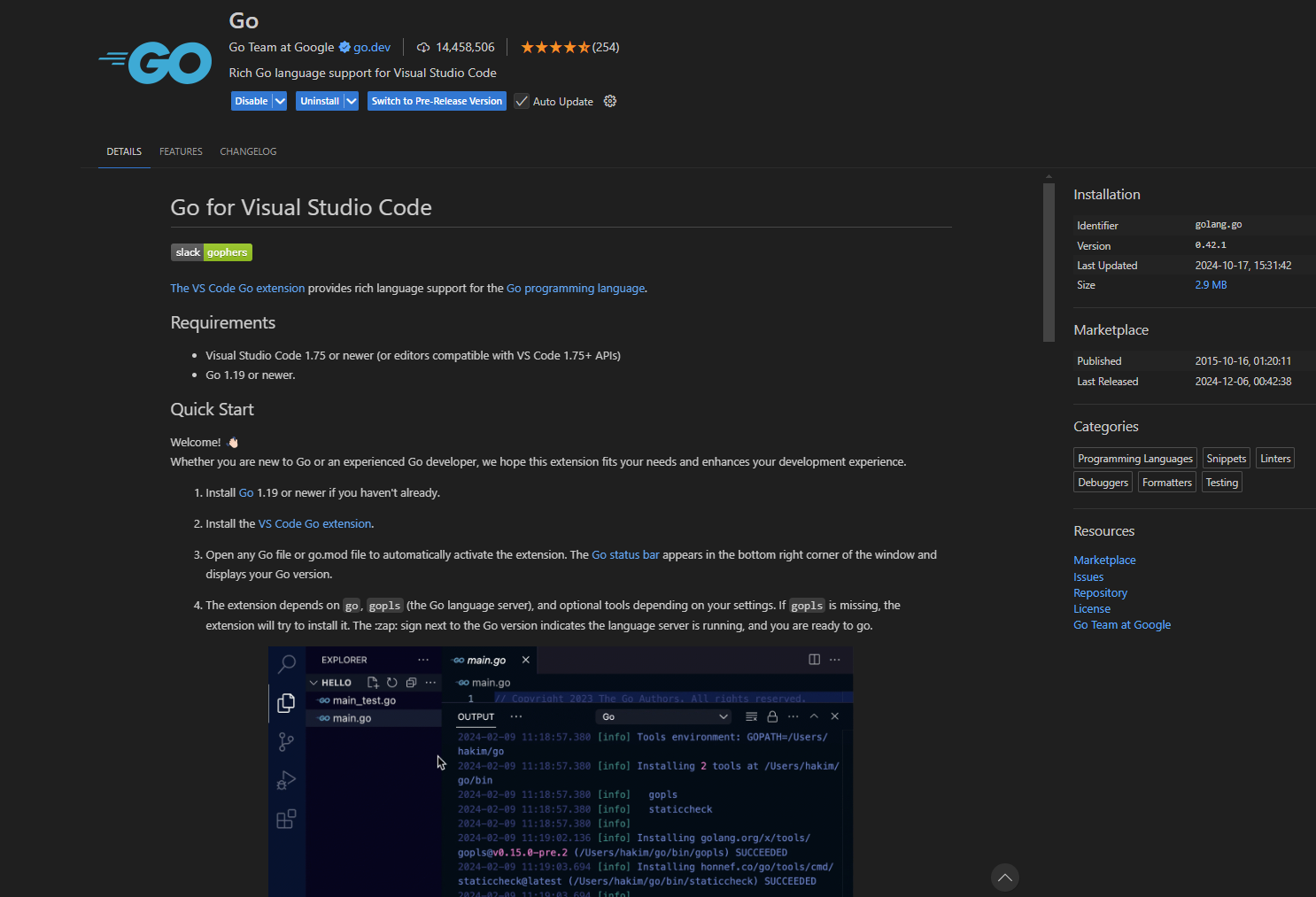Click the Go Team at Google publisher name in header

tap(282, 47)
